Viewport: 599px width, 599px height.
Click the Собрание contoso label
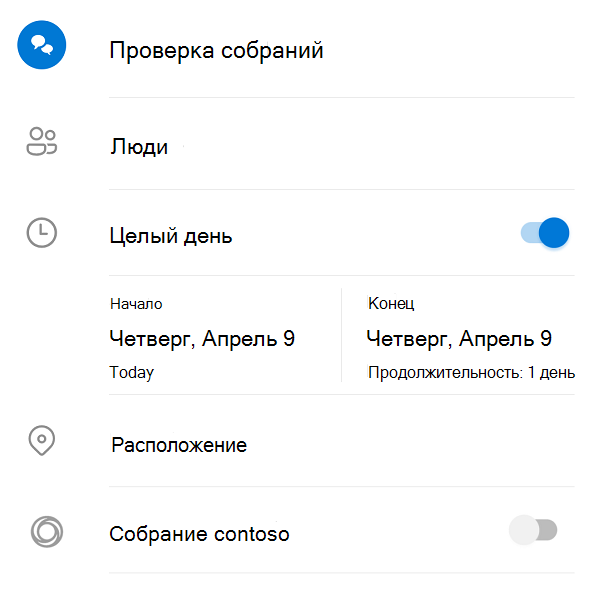point(199,534)
